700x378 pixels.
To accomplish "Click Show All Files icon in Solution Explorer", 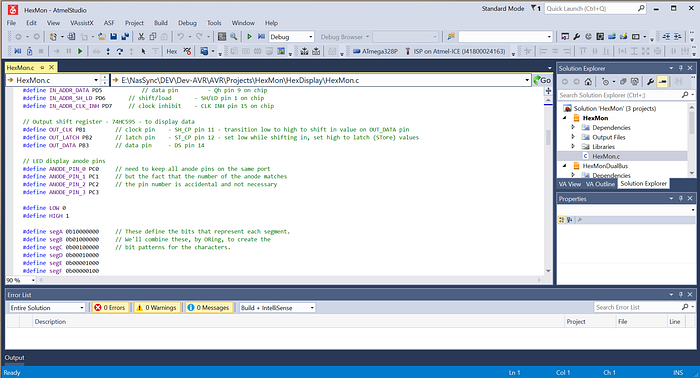I will (x=634, y=82).
